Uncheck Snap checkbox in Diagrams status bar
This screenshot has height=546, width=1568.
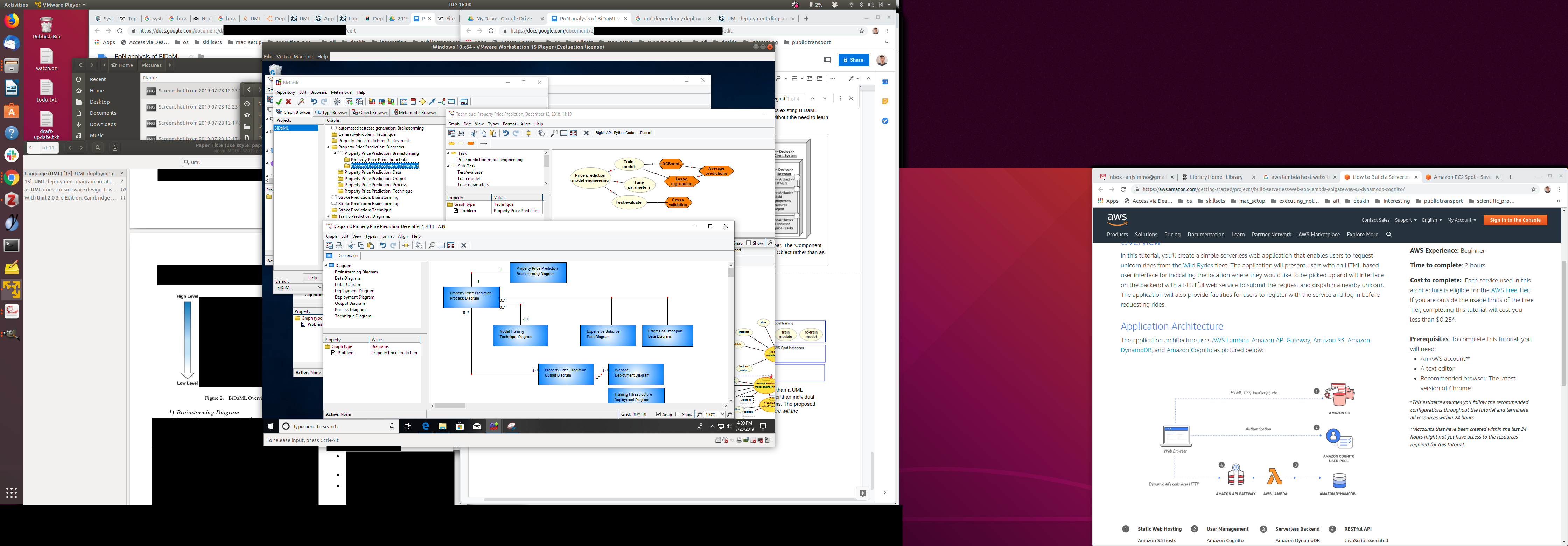pos(659,414)
